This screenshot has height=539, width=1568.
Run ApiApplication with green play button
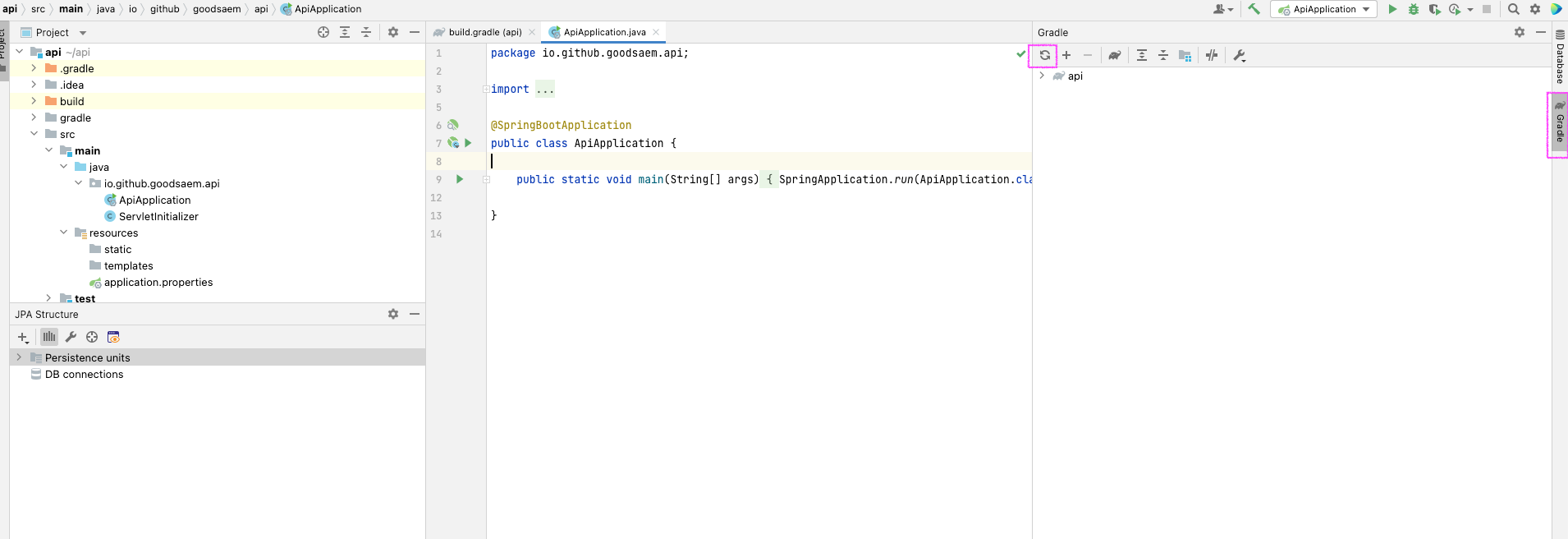coord(1392,9)
